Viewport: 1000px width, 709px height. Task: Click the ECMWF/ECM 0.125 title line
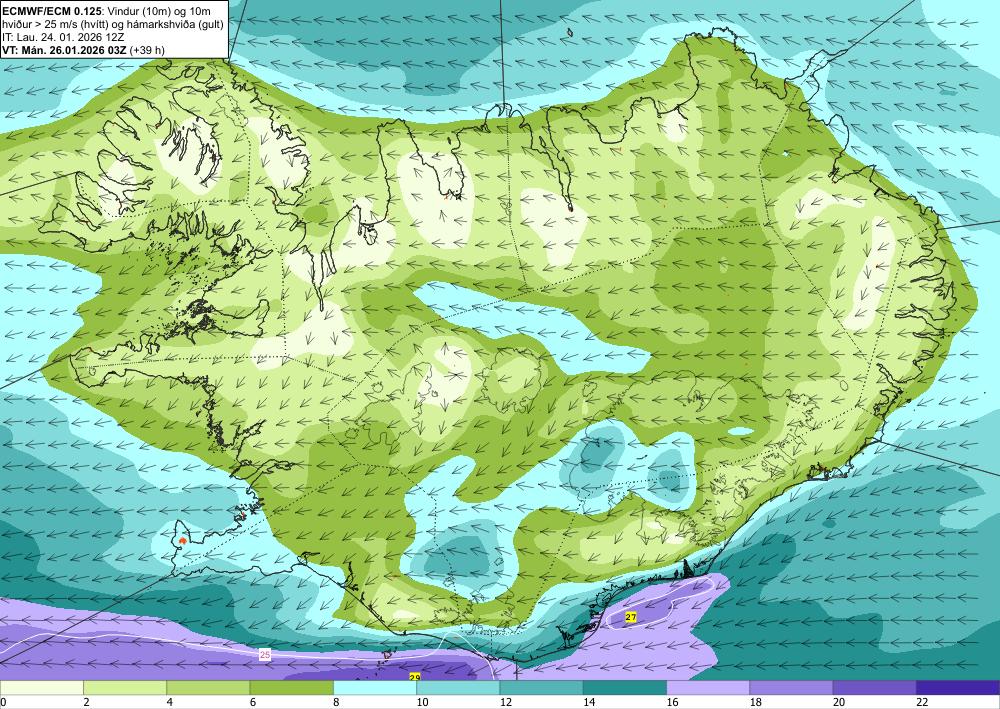pyautogui.click(x=107, y=10)
